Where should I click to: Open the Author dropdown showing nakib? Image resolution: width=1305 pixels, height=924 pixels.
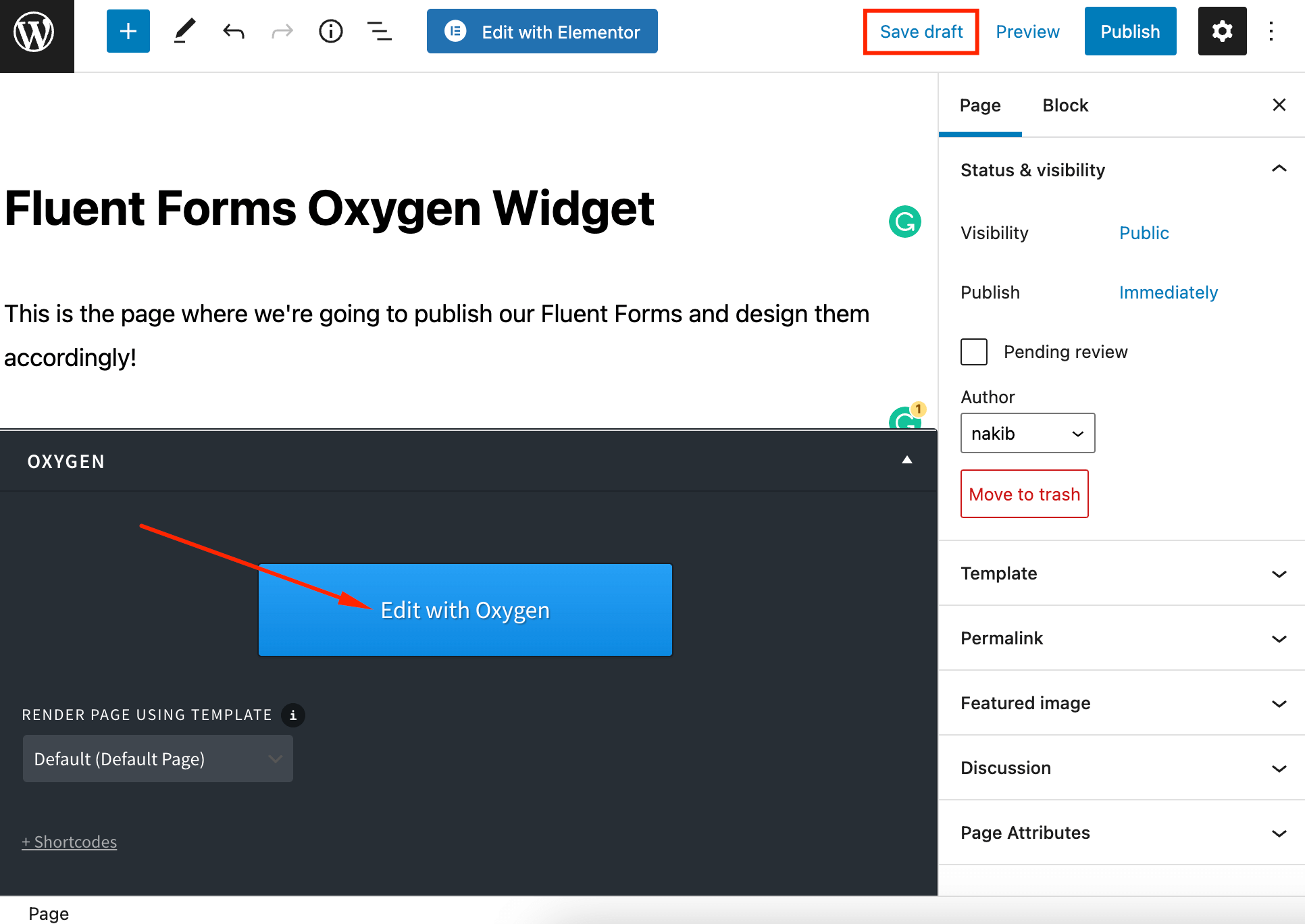[1027, 433]
